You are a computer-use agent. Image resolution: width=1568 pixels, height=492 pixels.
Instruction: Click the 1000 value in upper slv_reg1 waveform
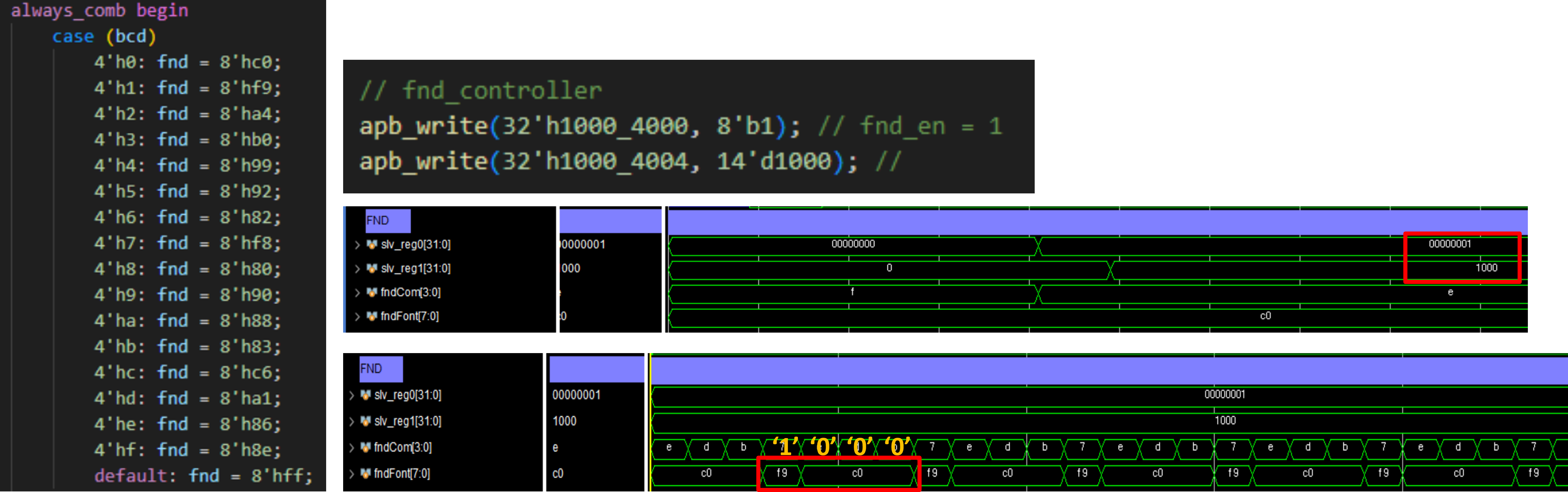click(x=1486, y=268)
